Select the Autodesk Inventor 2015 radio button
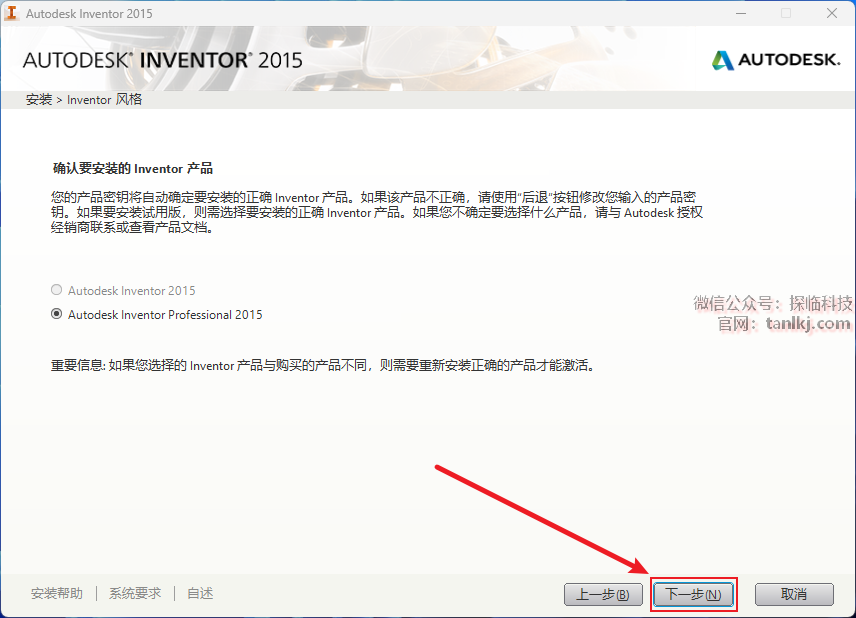Screen dimensions: 856x618 [56, 290]
